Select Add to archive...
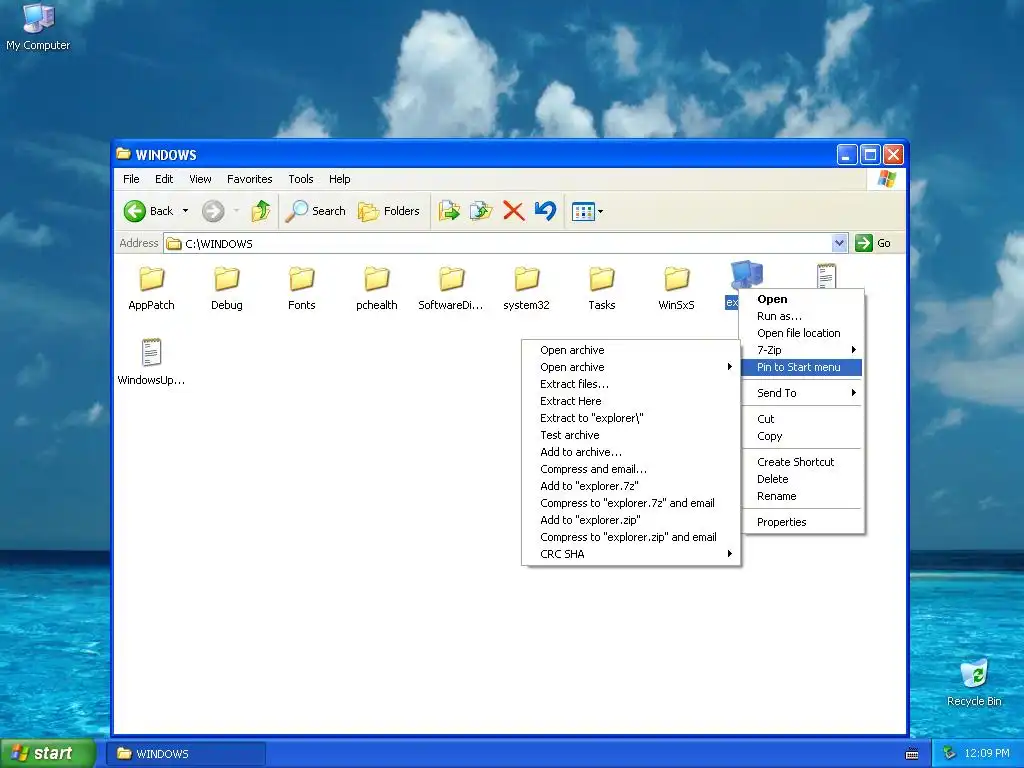Screen dimensions: 1024x768 click(x=631, y=452)
